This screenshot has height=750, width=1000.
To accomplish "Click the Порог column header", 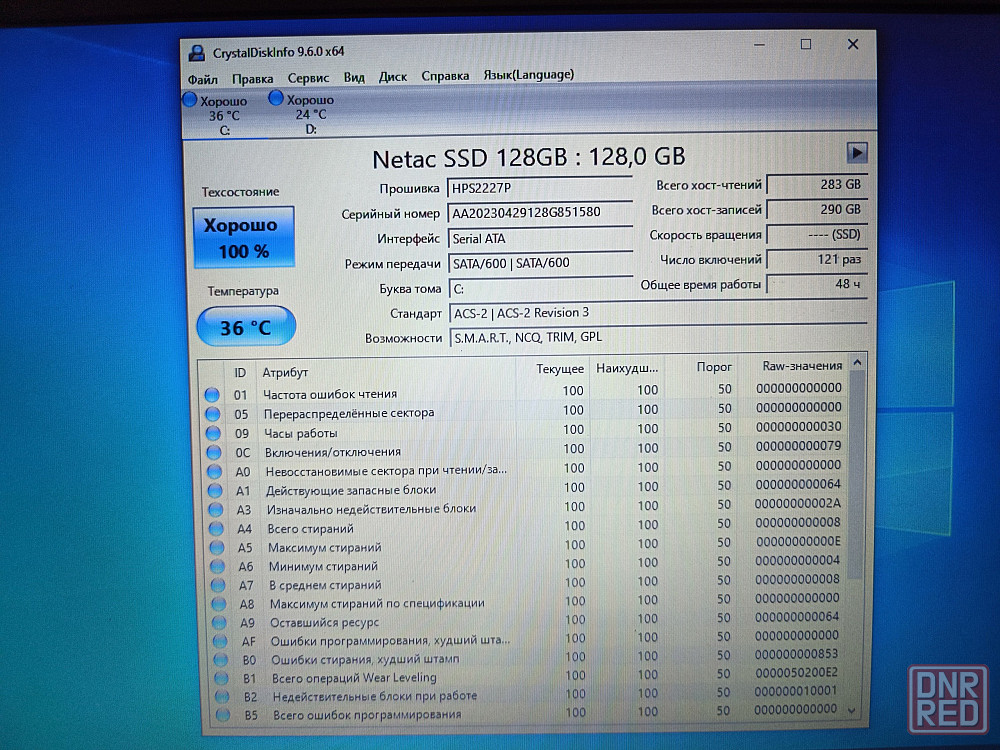I will 700,367.
